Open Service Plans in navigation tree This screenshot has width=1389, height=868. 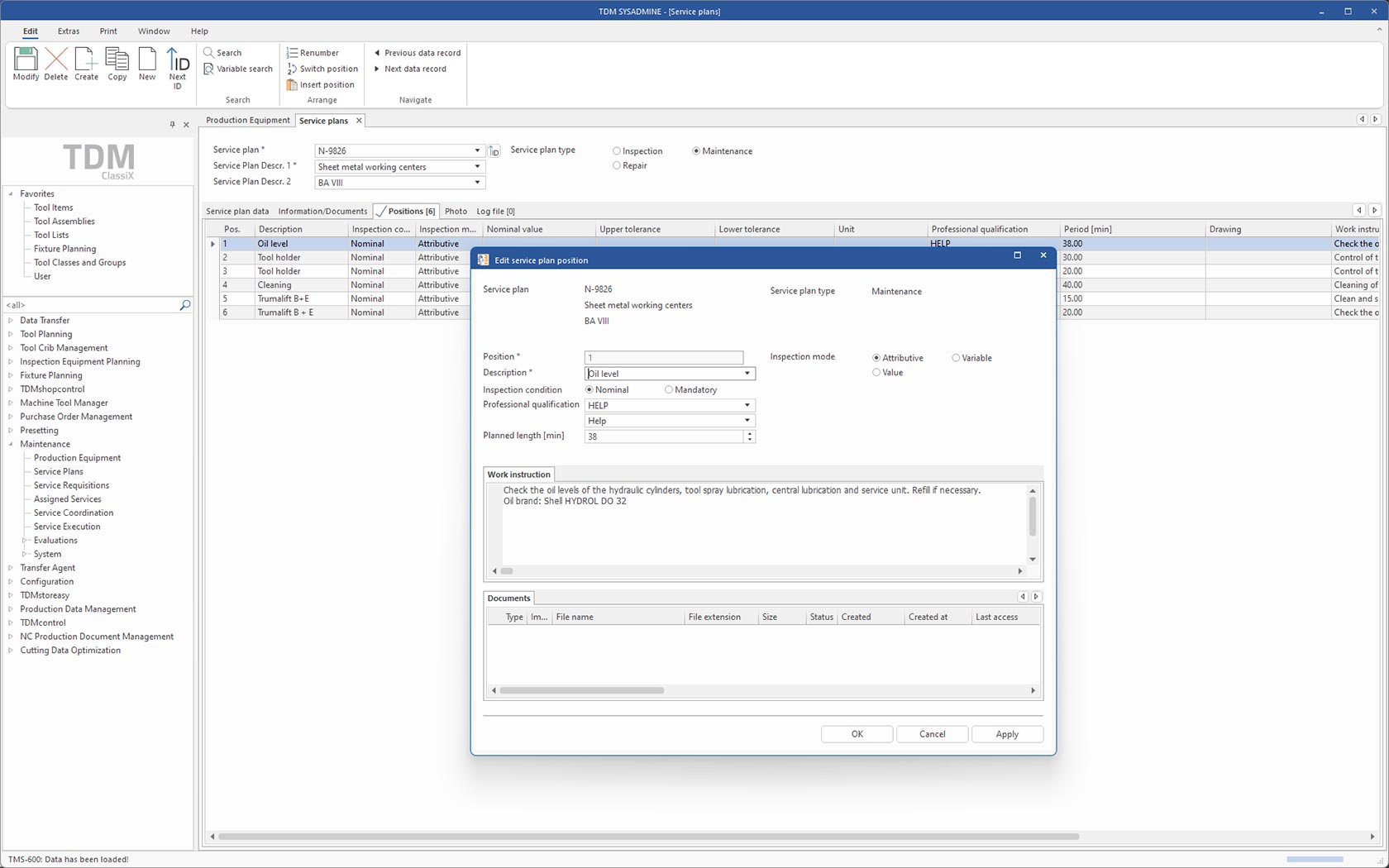pyautogui.click(x=58, y=471)
